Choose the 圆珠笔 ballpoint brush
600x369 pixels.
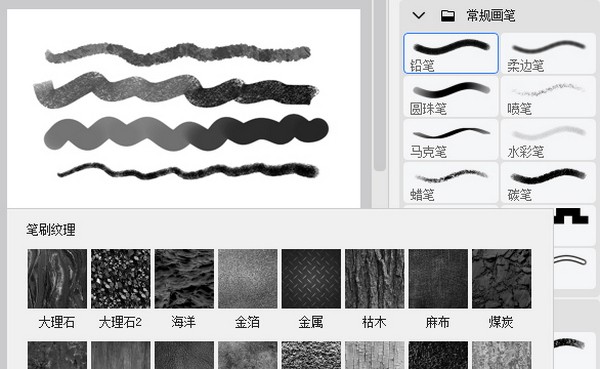451,96
